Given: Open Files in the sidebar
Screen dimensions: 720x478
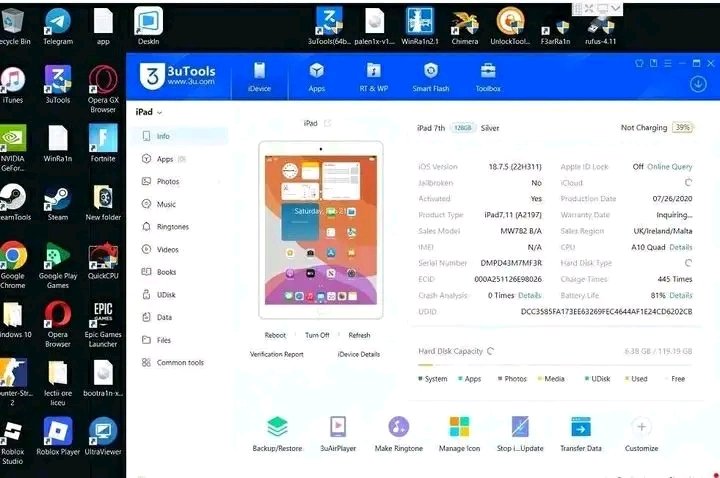Looking at the screenshot, I should [179, 340].
